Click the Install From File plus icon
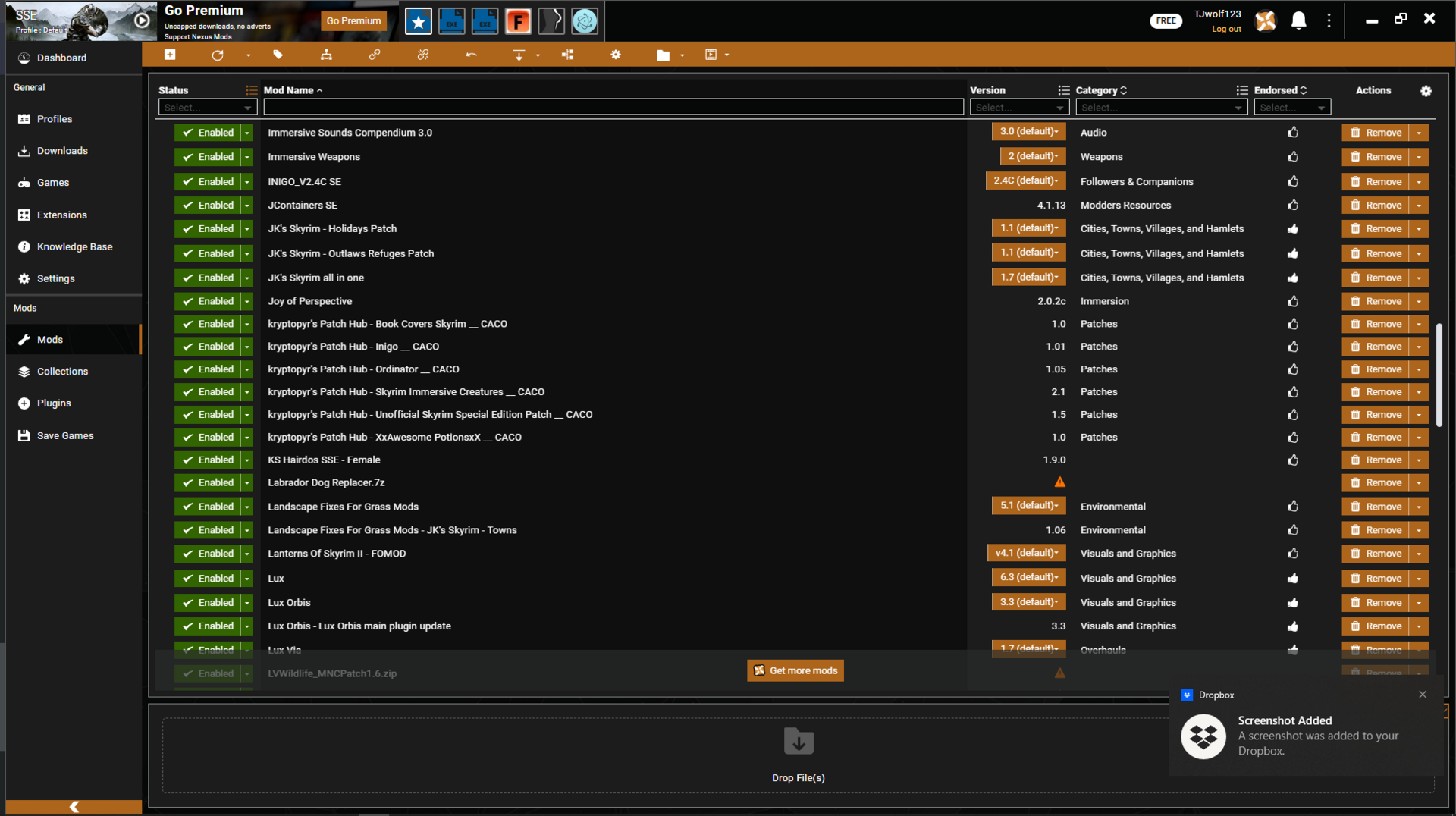The image size is (1456, 816). (x=170, y=55)
